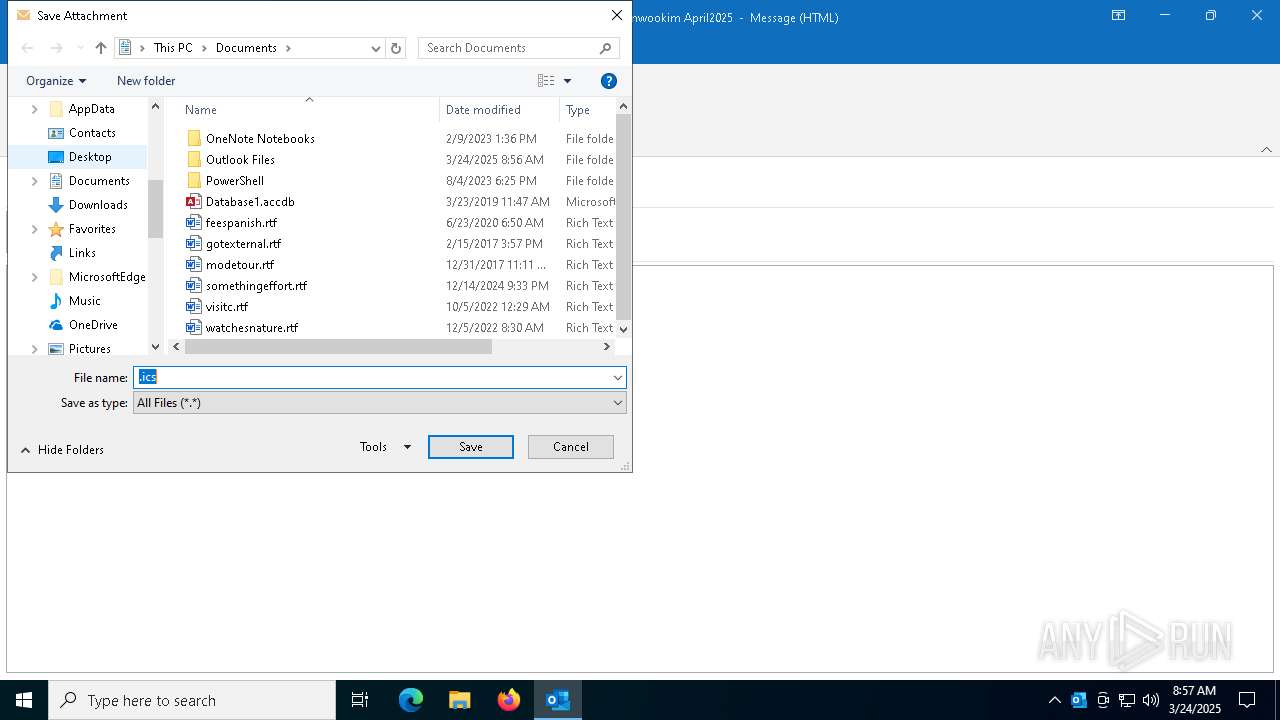Expand the Documents tree node

(x=35, y=181)
